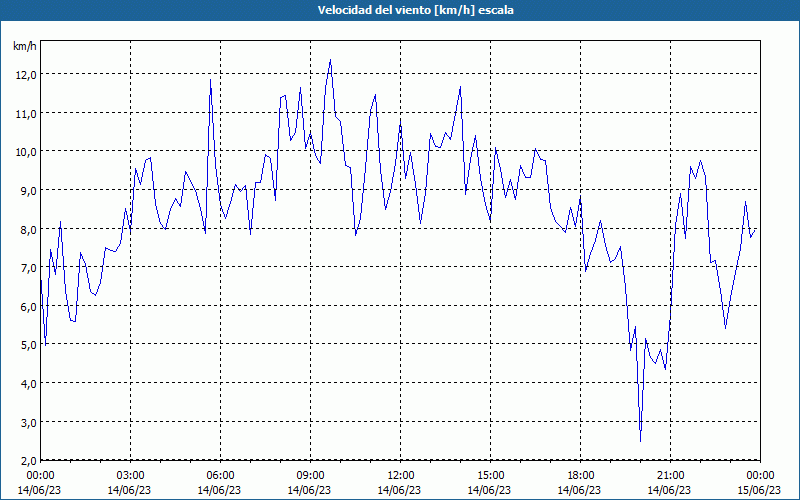This screenshot has height=500, width=800.
Task: Select the 11,0 y-axis label
Action: (x=26, y=114)
